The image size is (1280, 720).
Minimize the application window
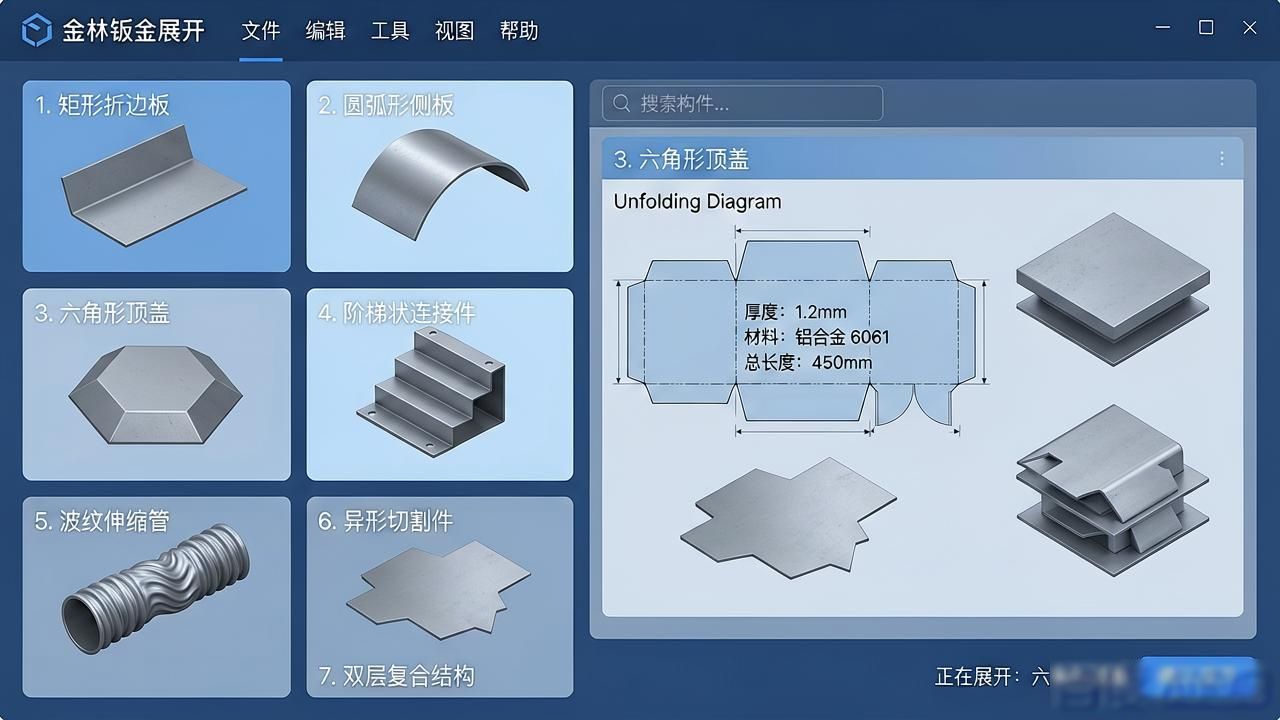pyautogui.click(x=1163, y=28)
